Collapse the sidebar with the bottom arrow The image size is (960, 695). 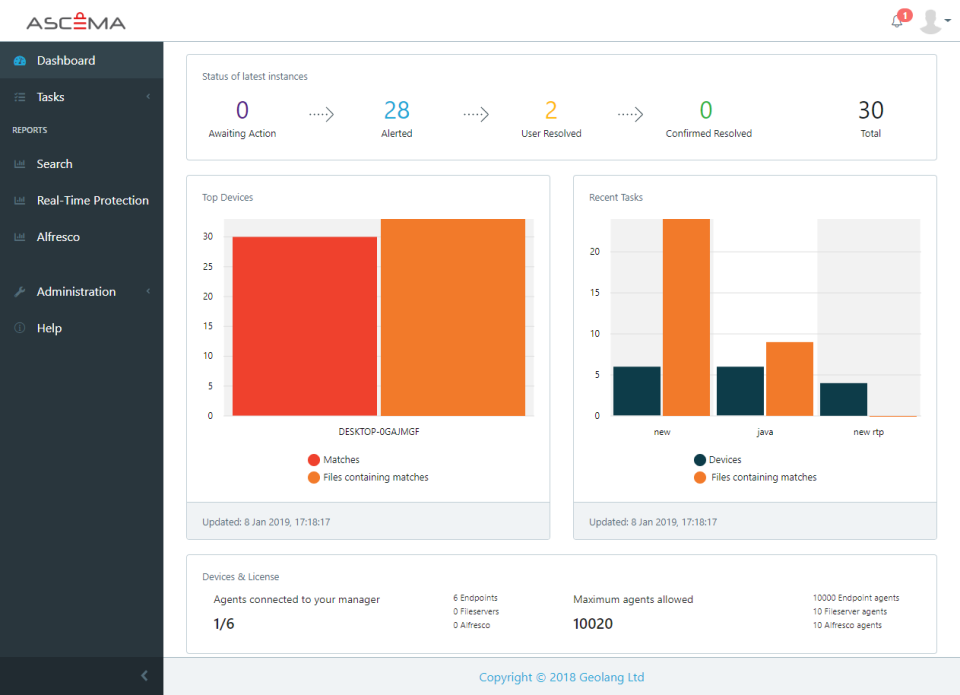pyautogui.click(x=143, y=675)
